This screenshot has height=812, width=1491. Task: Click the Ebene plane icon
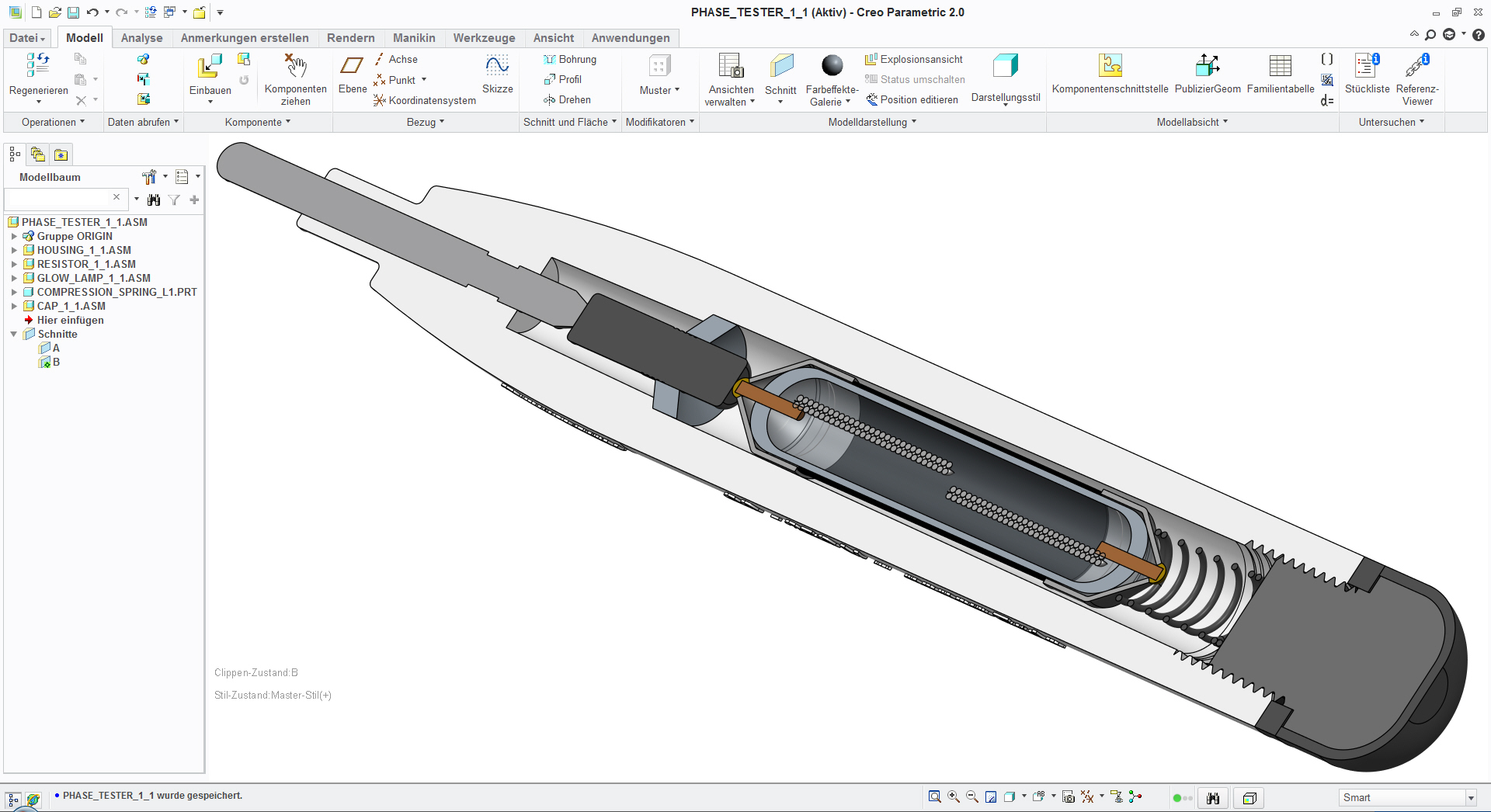pyautogui.click(x=352, y=67)
